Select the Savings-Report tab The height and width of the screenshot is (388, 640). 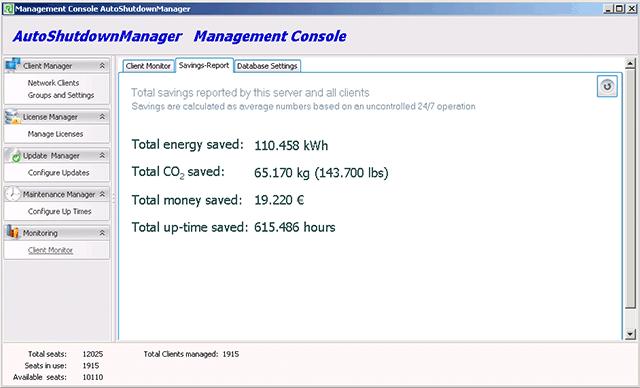tap(204, 65)
